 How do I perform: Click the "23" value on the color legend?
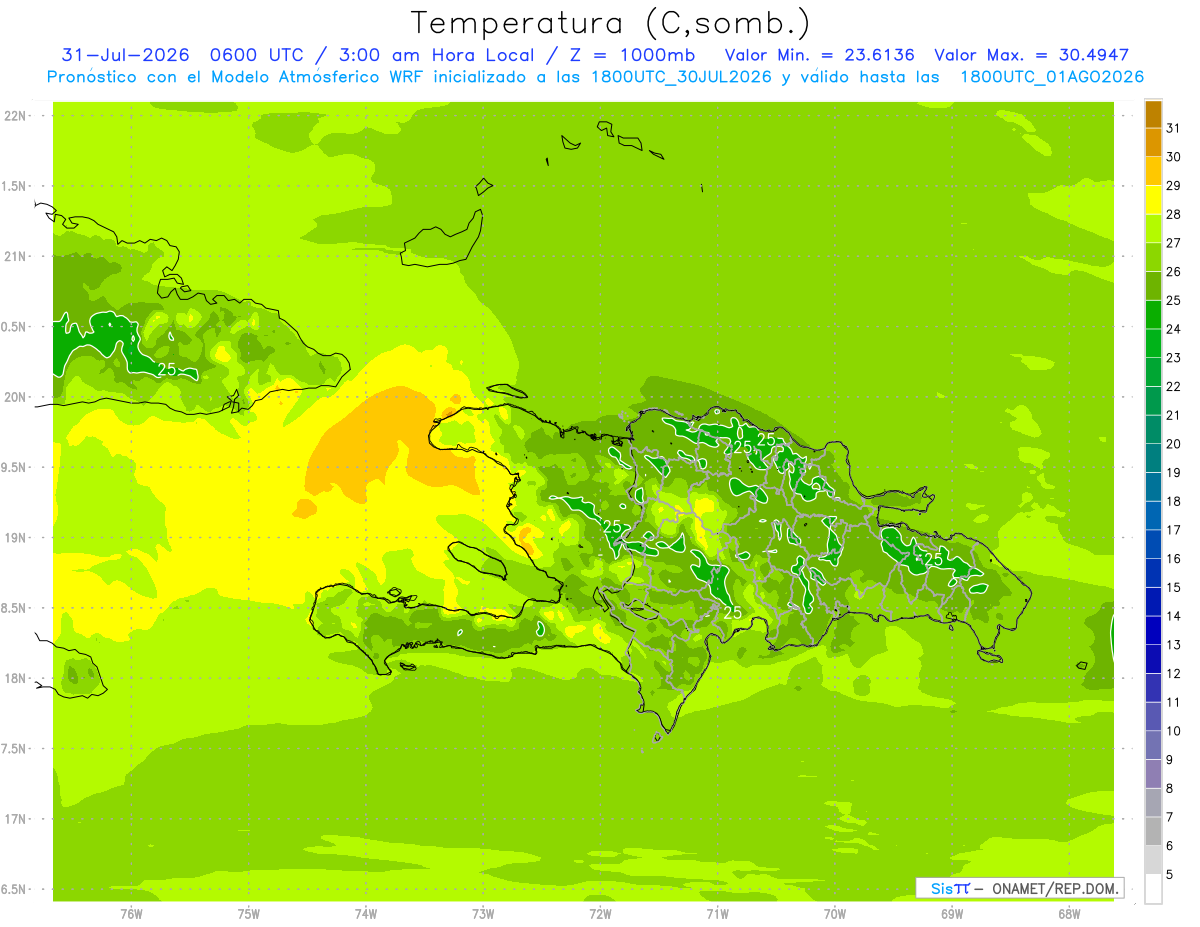pyautogui.click(x=1174, y=358)
